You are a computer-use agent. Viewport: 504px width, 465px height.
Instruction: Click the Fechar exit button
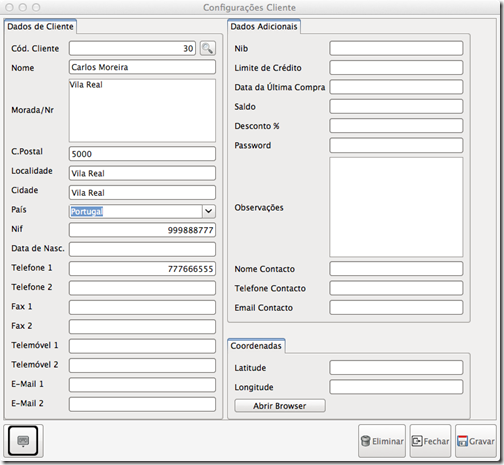(x=430, y=441)
